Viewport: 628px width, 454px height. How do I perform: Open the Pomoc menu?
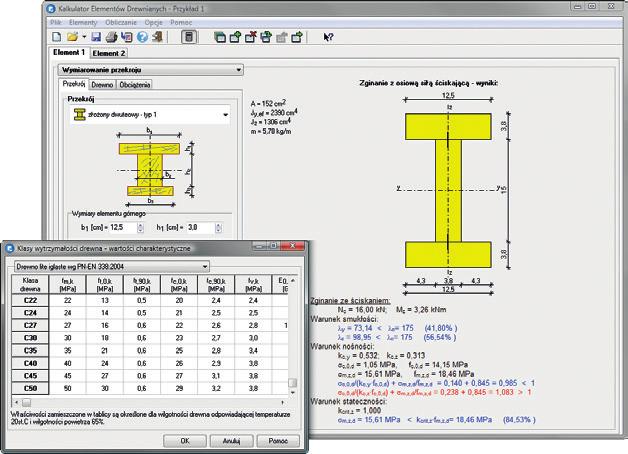coord(181,22)
